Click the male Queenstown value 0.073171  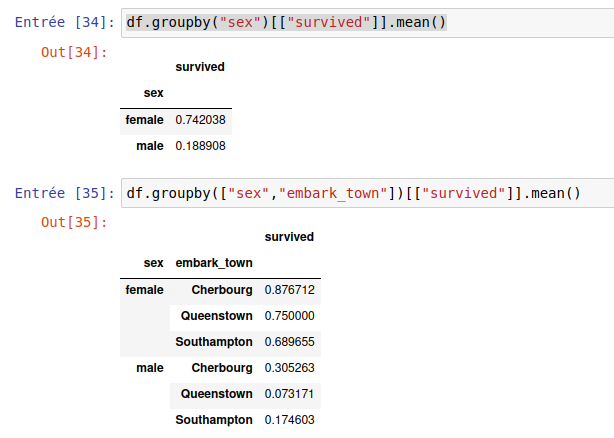coord(289,394)
